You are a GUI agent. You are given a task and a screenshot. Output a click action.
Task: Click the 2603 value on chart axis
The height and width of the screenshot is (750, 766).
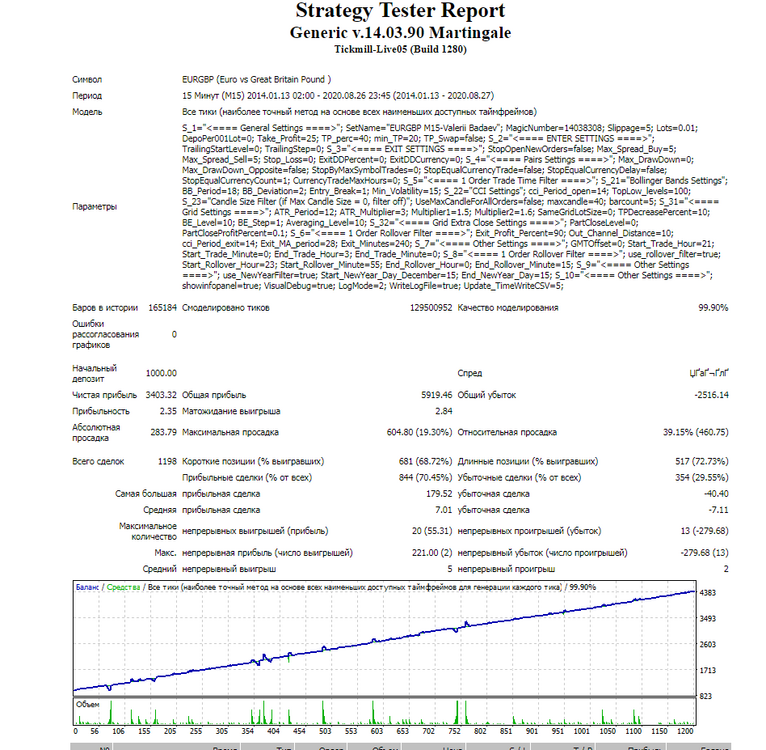pyautogui.click(x=707, y=644)
